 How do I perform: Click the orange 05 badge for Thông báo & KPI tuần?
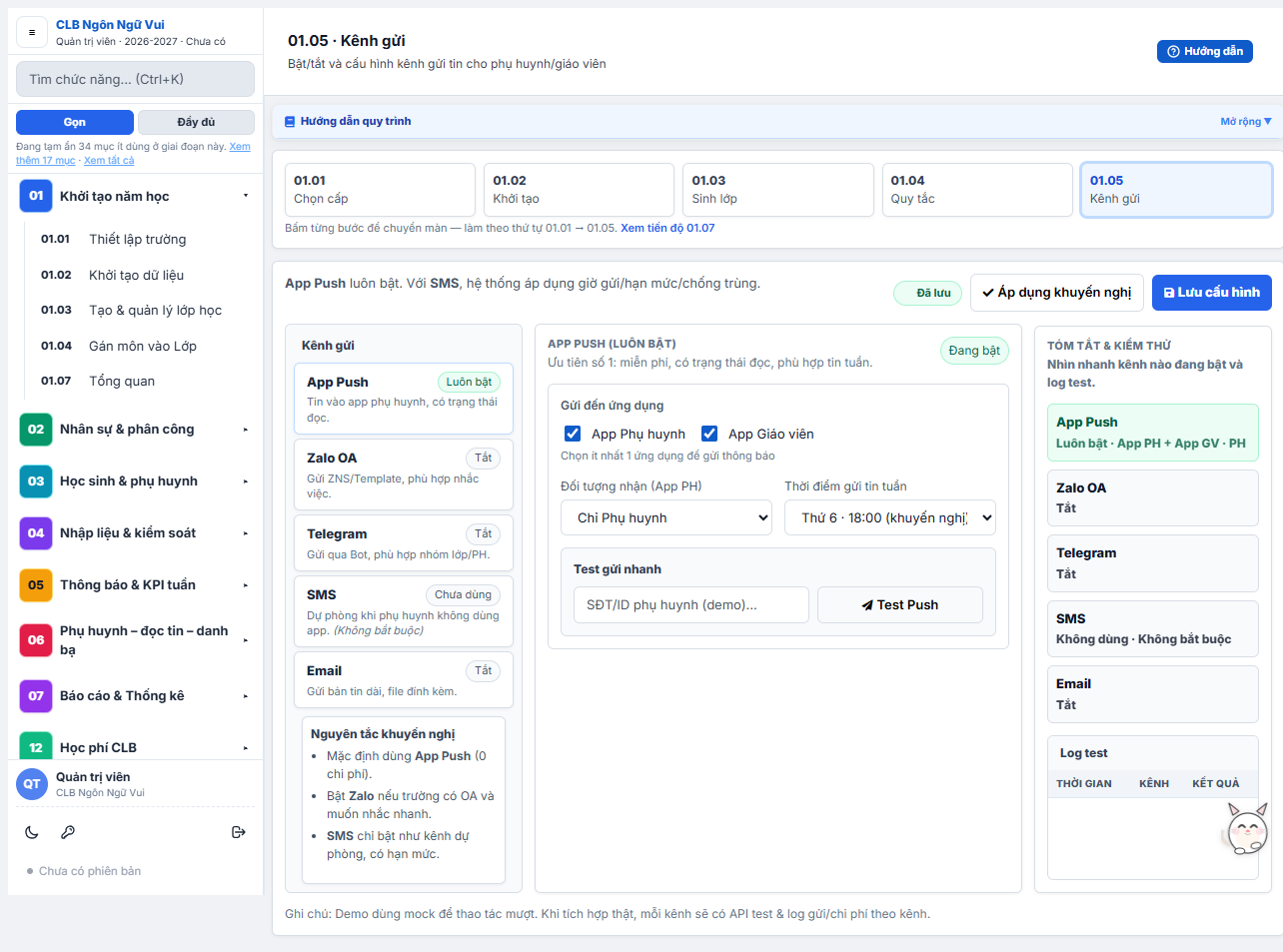point(36,585)
